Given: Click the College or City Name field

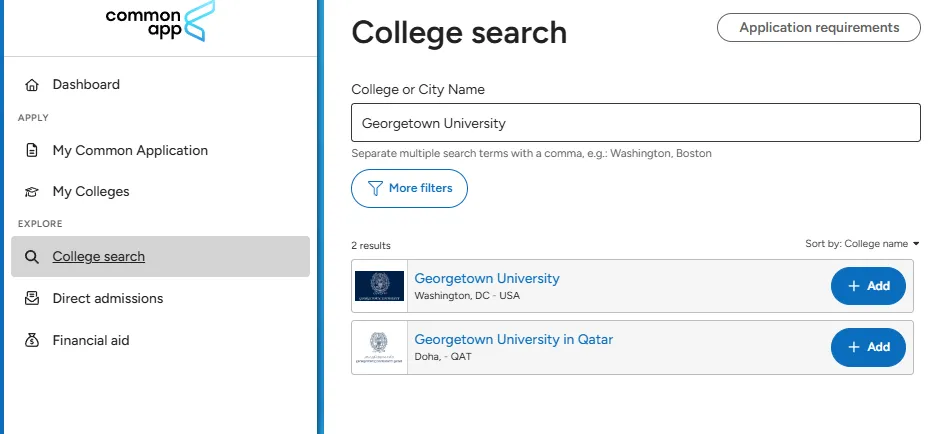Looking at the screenshot, I should coord(636,123).
